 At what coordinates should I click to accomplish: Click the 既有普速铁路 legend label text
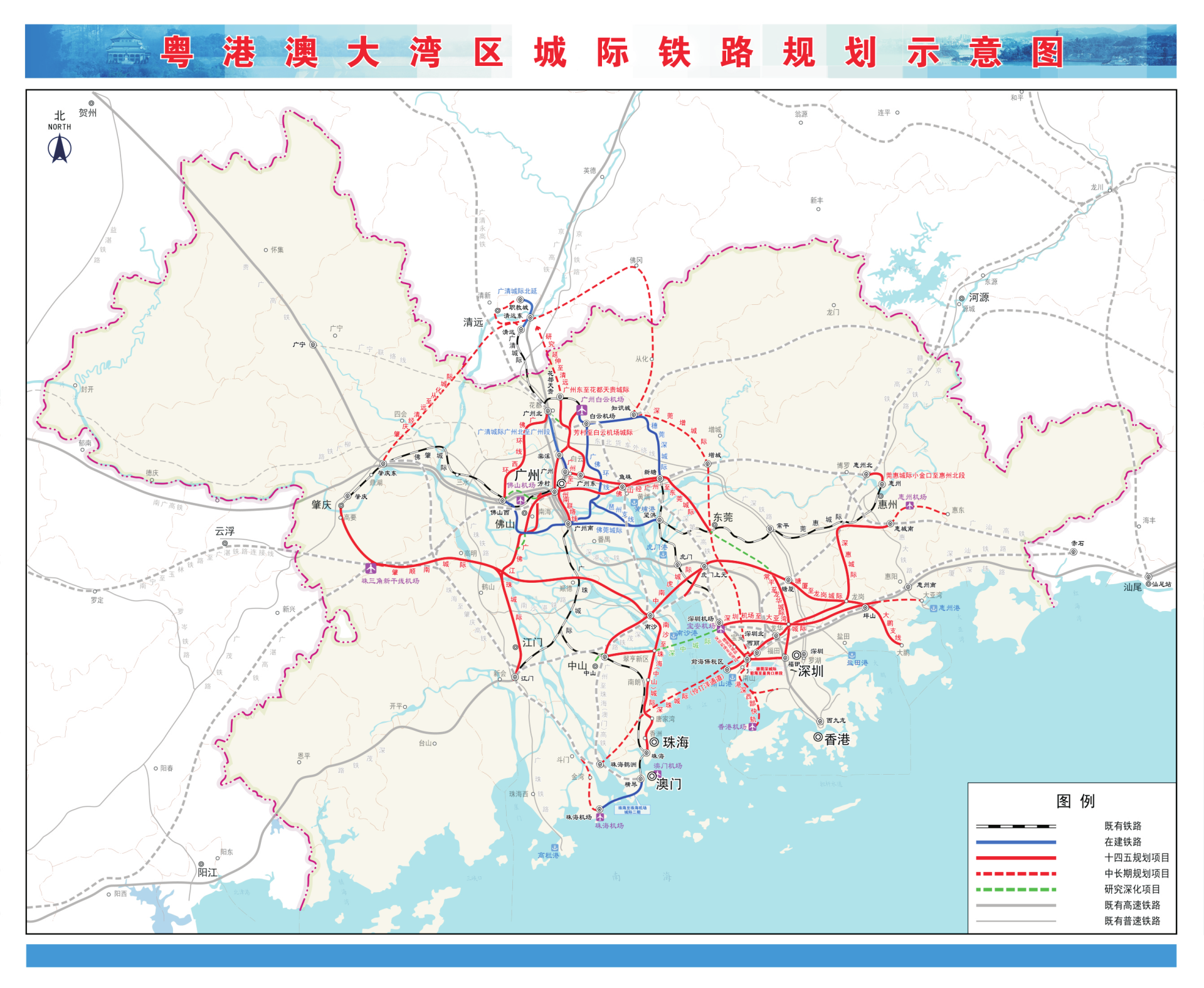click(x=1132, y=921)
